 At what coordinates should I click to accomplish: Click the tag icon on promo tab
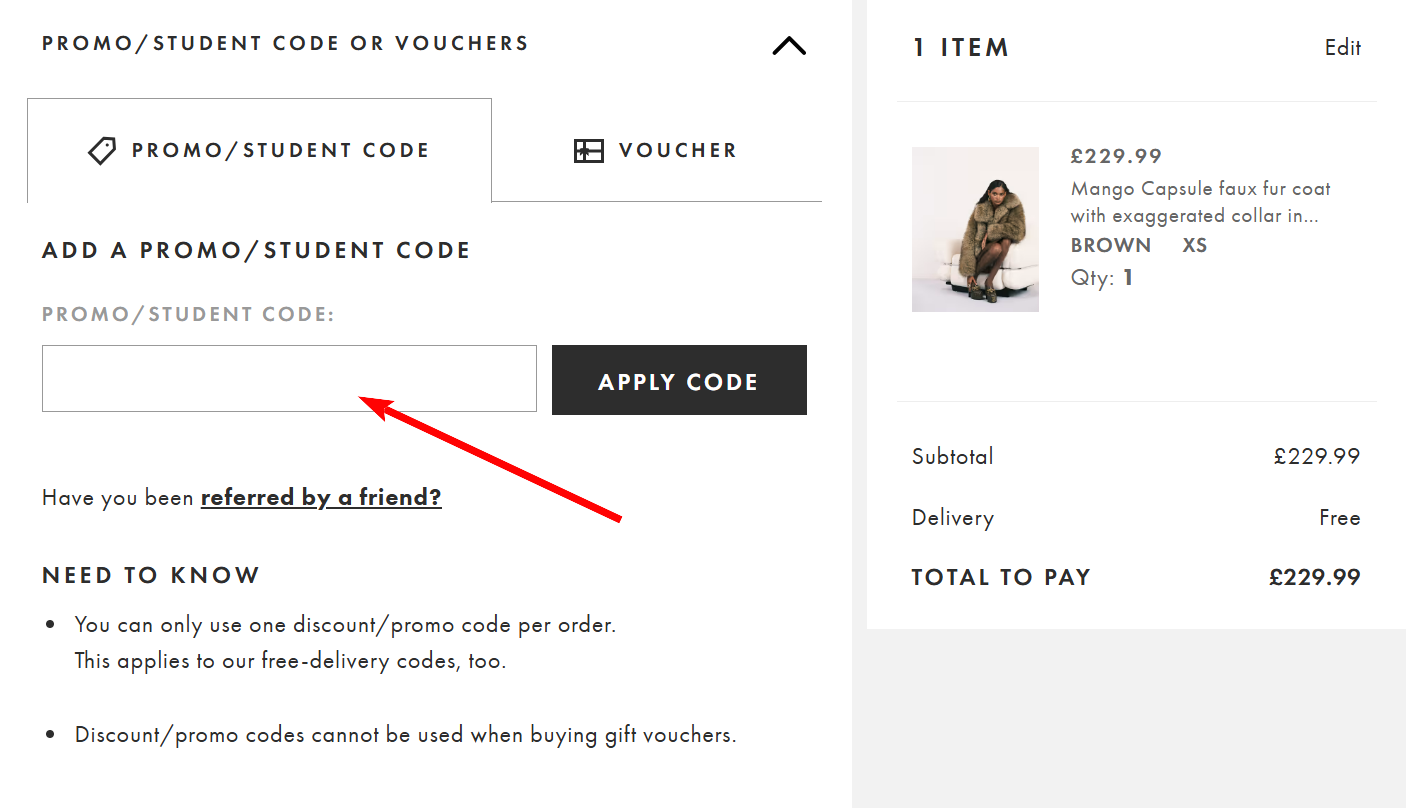[102, 151]
